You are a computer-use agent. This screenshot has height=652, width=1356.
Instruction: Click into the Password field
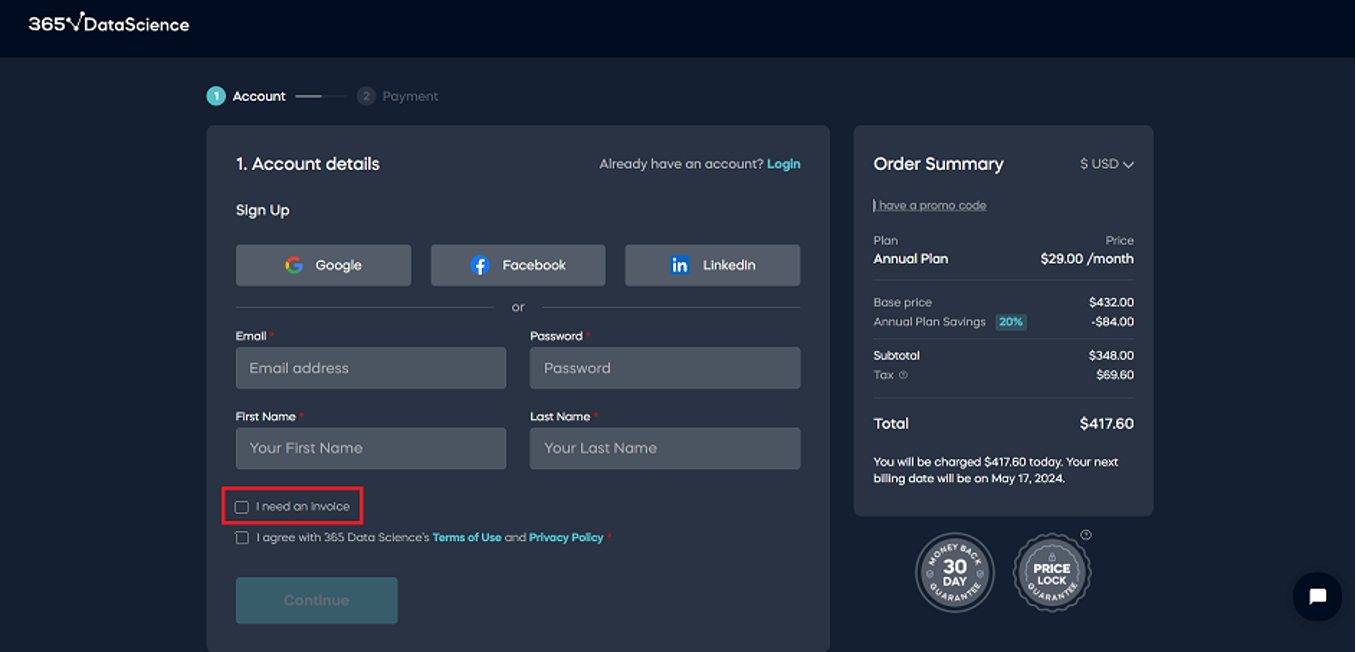pos(664,368)
